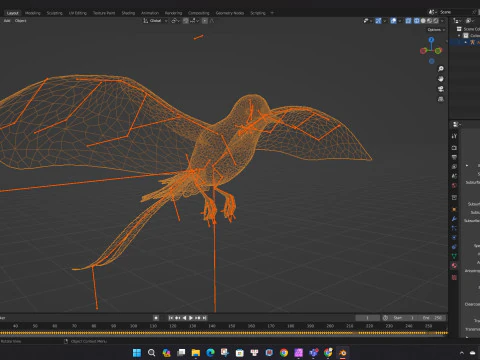
Task: Select the Scene Collection row in outliner
Action: click(468, 29)
